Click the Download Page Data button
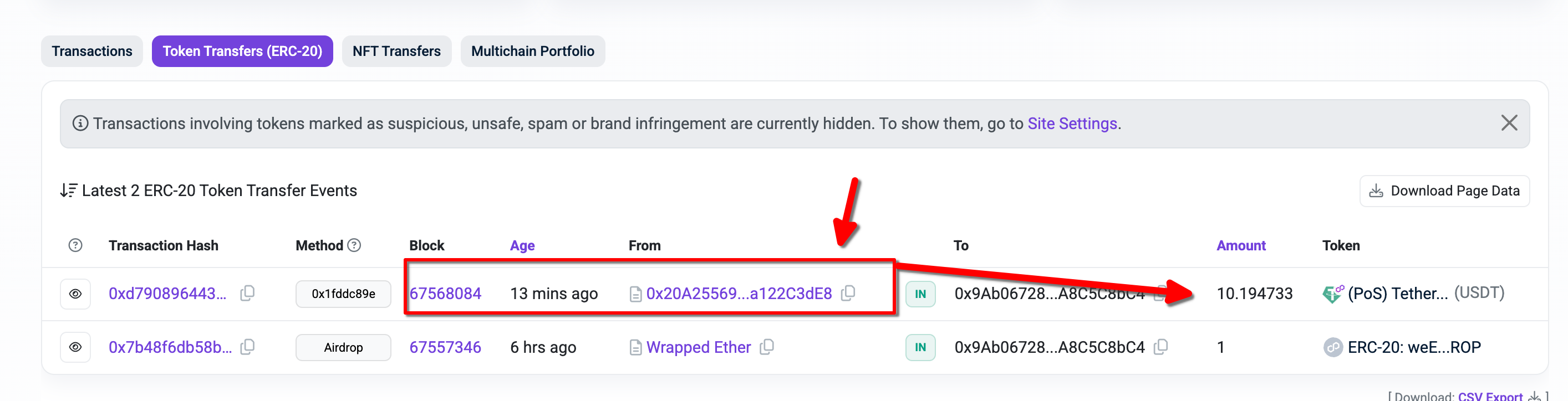The image size is (1568, 401). click(1444, 191)
